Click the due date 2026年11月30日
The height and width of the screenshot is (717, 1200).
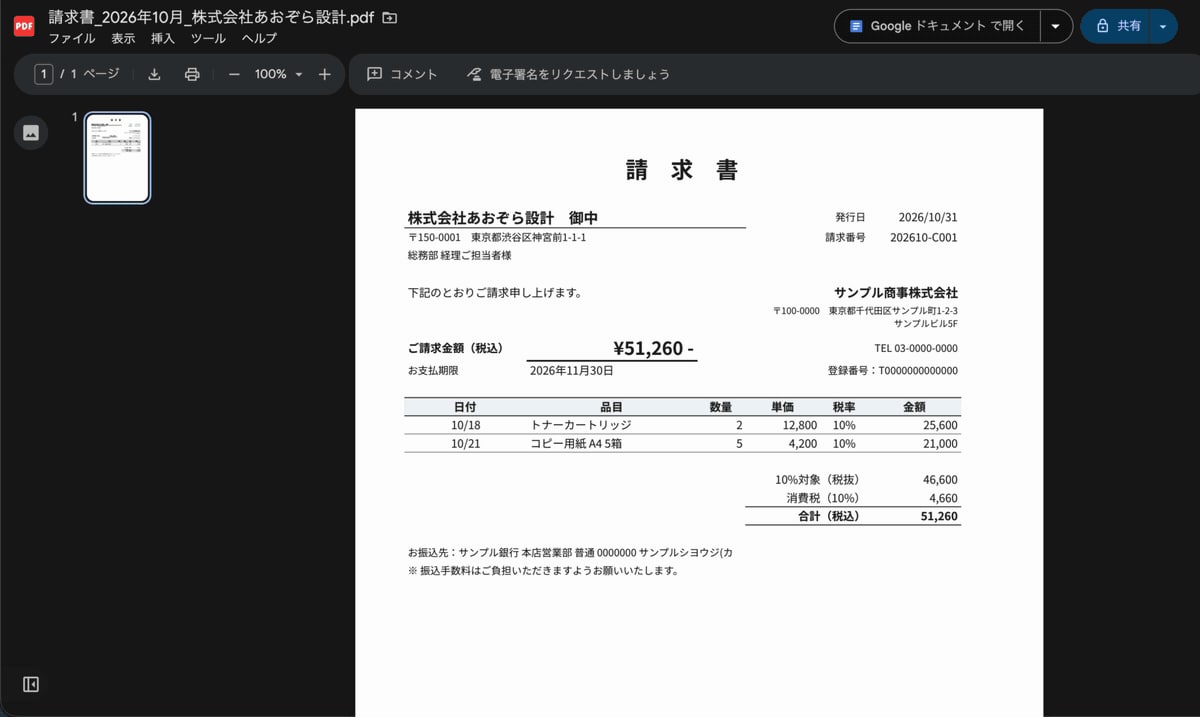coord(571,370)
